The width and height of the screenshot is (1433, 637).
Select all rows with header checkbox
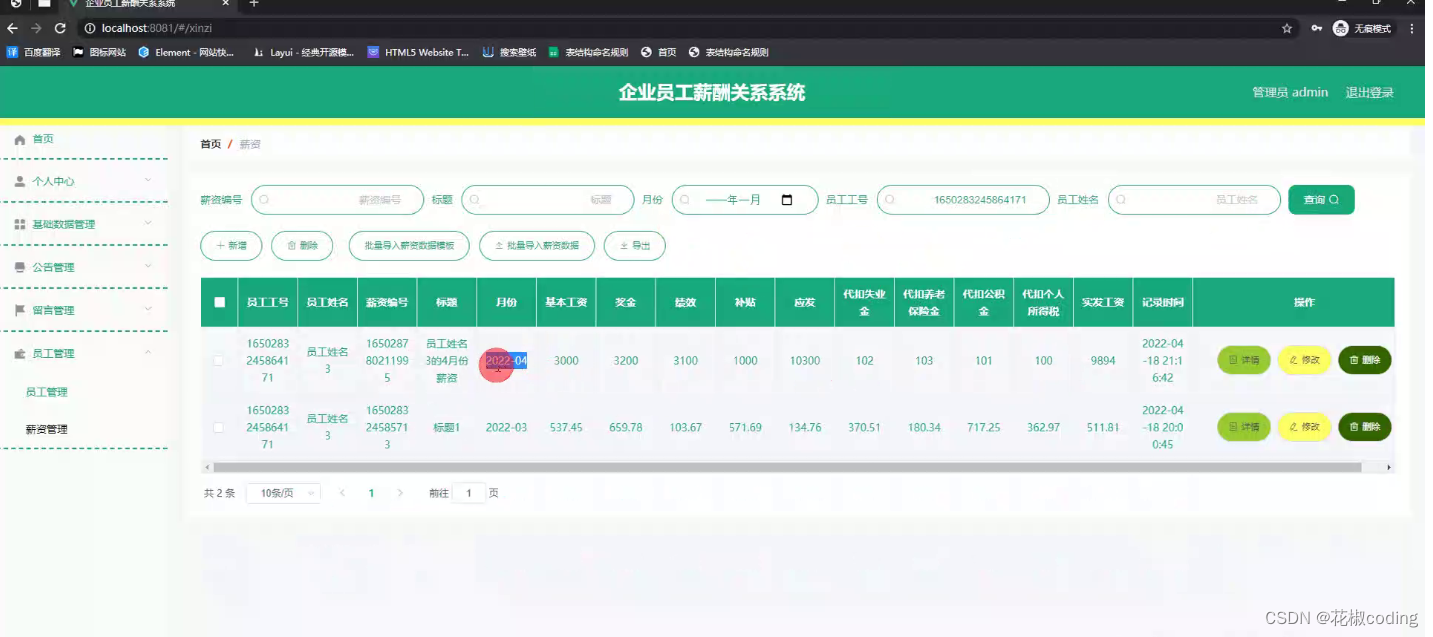pos(219,302)
